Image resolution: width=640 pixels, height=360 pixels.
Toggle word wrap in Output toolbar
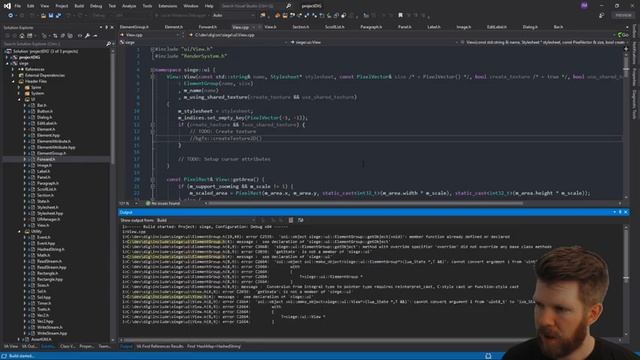(300, 220)
